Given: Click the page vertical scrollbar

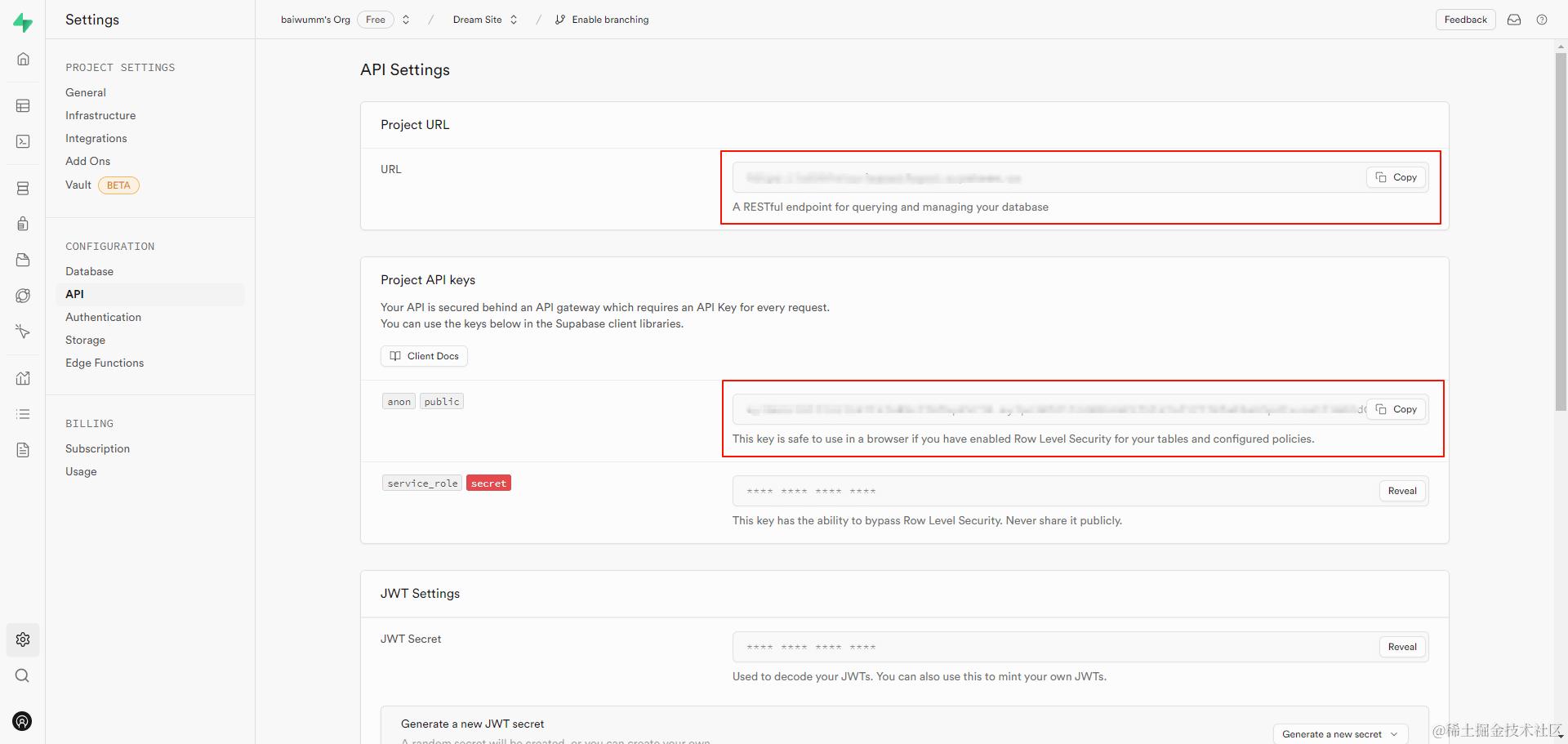Looking at the screenshot, I should (1561, 233).
